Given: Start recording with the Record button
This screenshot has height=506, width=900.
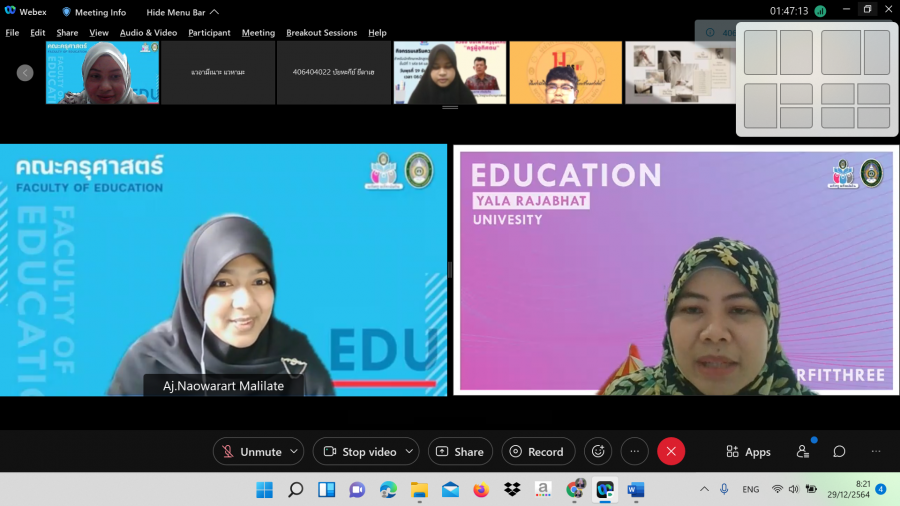Looking at the screenshot, I should (538, 452).
